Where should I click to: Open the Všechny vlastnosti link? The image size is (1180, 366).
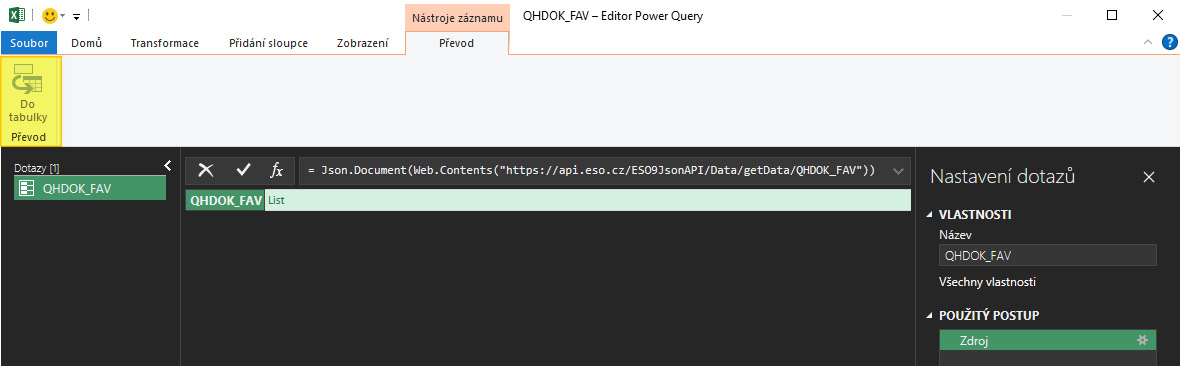click(987, 282)
